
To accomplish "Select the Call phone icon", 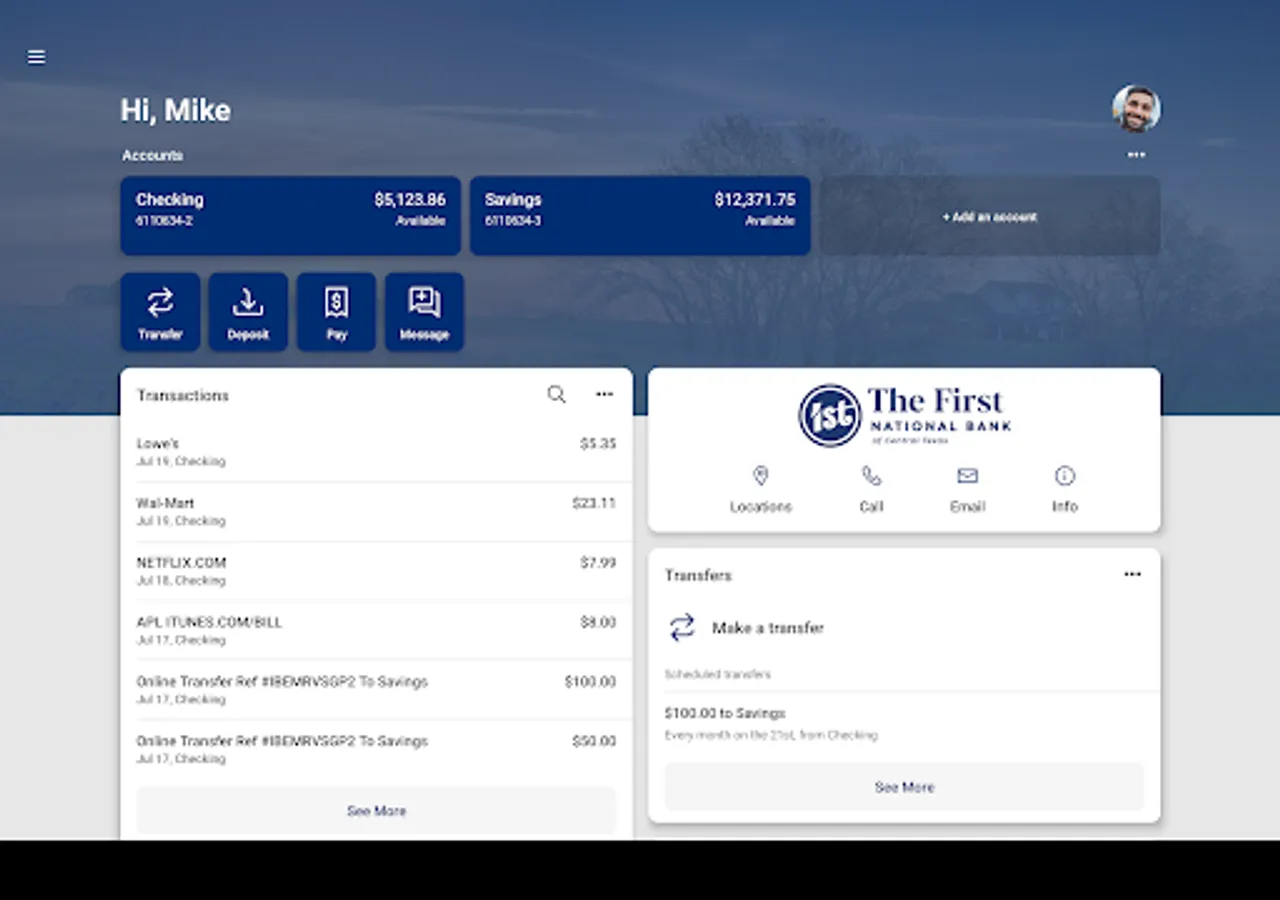I will point(870,476).
